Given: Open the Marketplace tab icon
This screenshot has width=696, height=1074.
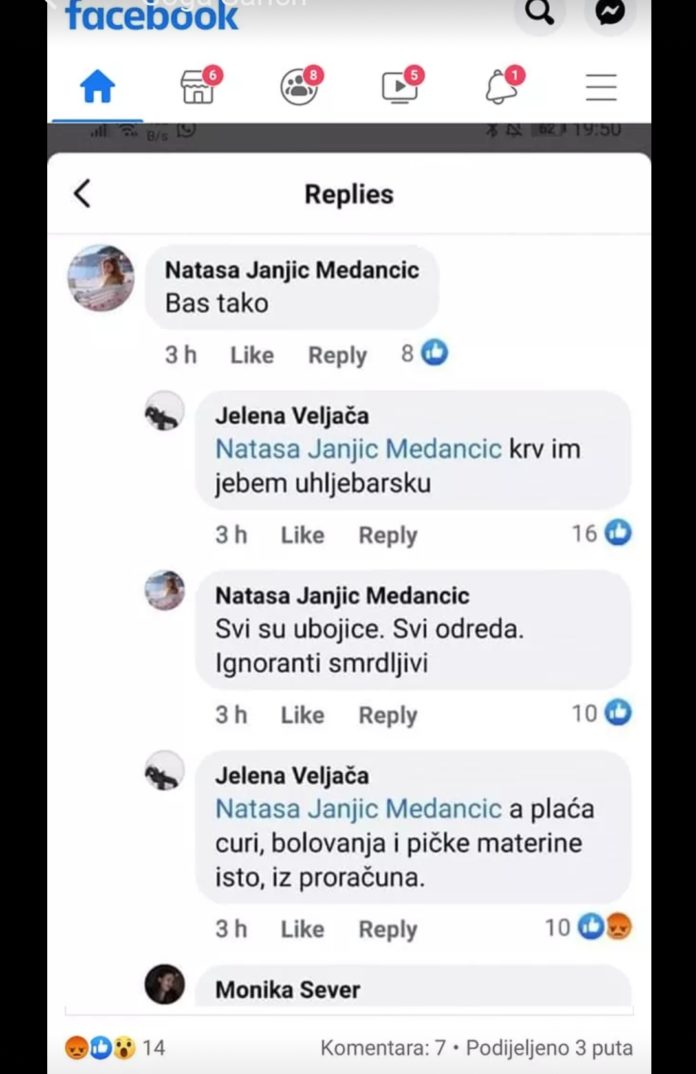Looking at the screenshot, I should (x=198, y=88).
